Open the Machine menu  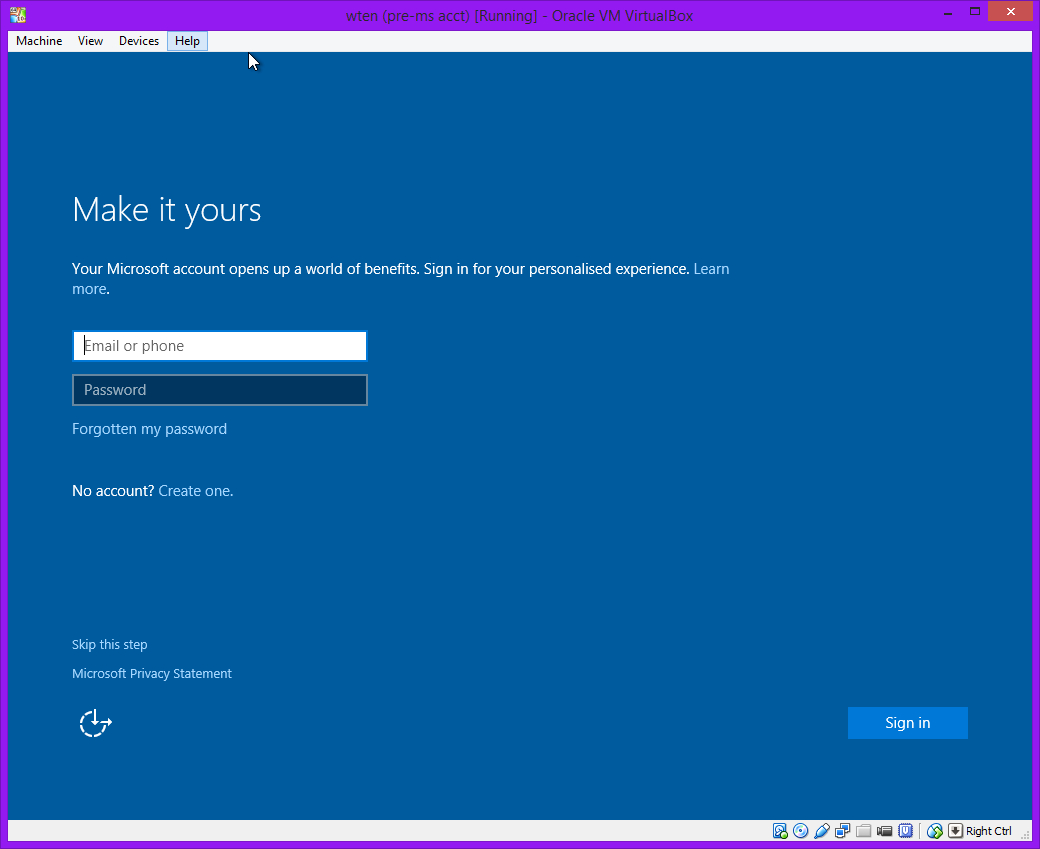pos(39,41)
